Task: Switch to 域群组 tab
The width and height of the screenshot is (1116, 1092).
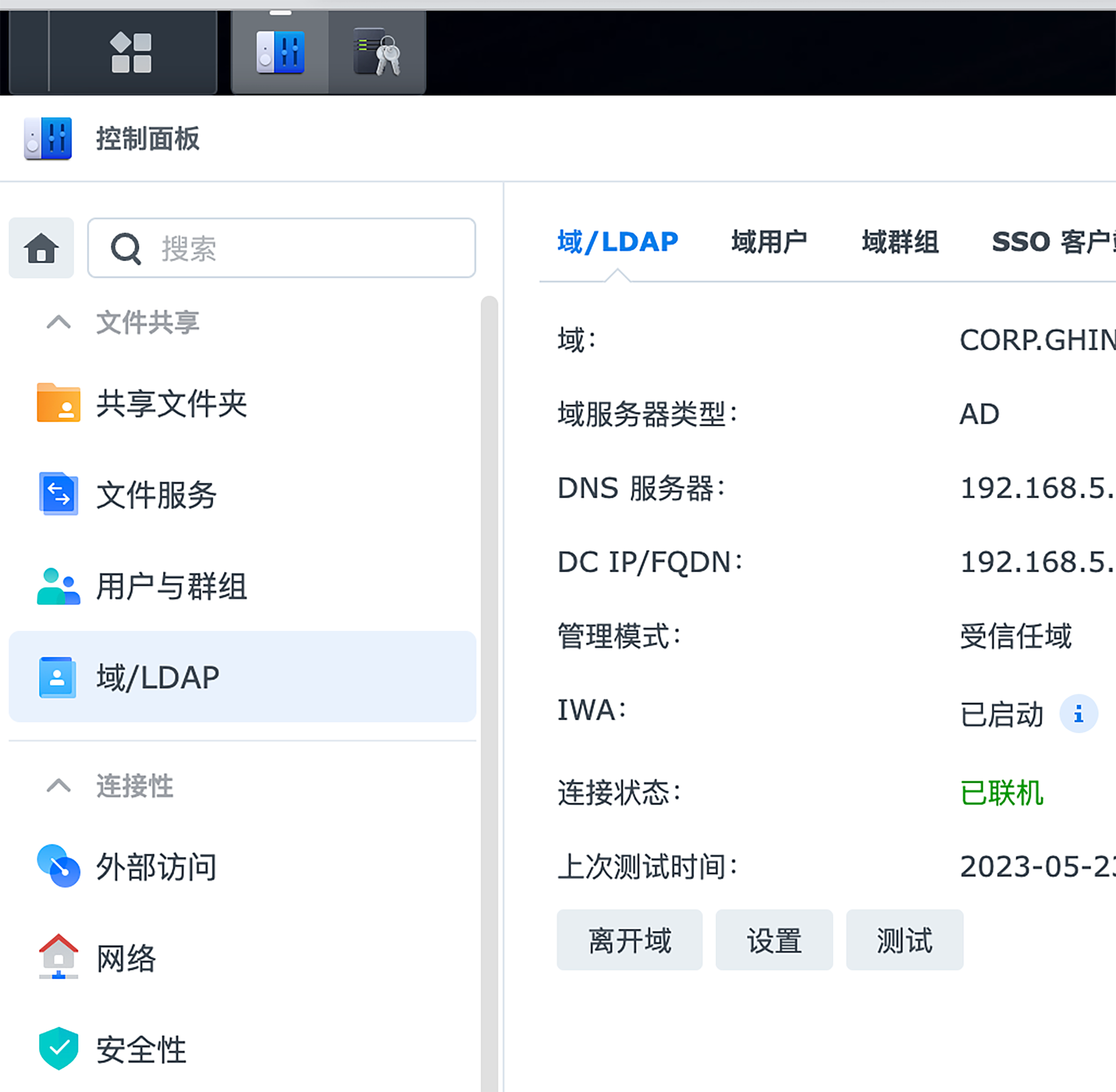Action: tap(901, 241)
